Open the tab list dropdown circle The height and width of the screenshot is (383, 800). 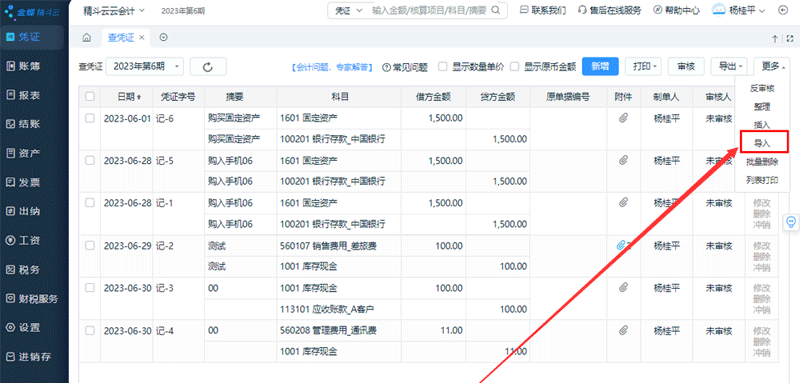163,38
